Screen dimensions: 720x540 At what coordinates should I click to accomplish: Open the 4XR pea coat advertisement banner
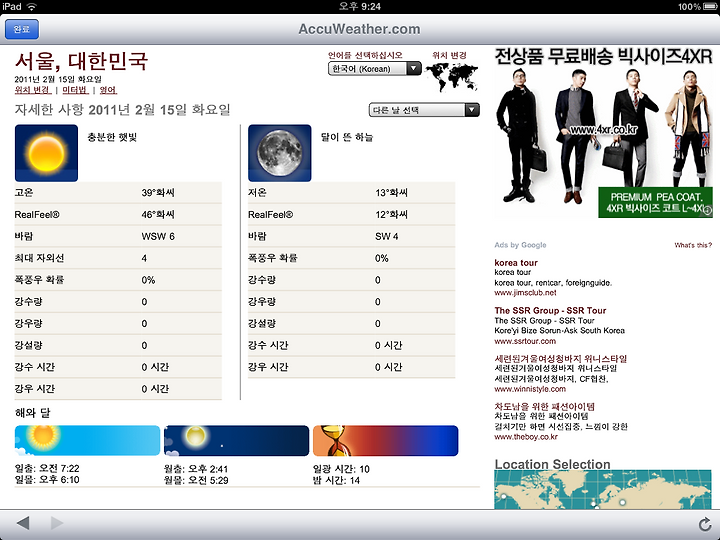(x=603, y=132)
